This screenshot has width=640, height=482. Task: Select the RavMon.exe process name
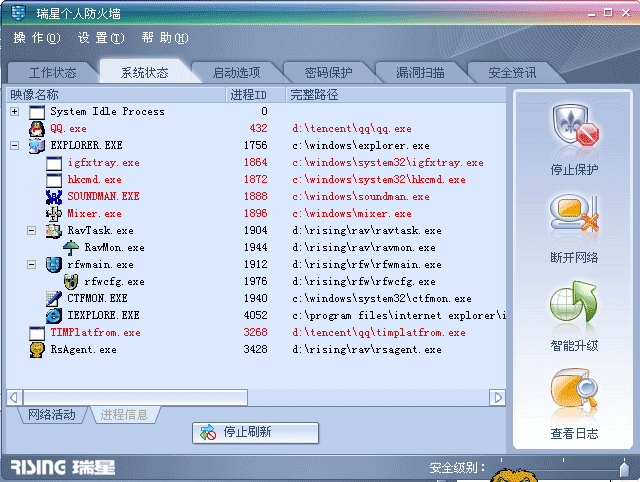click(x=115, y=248)
